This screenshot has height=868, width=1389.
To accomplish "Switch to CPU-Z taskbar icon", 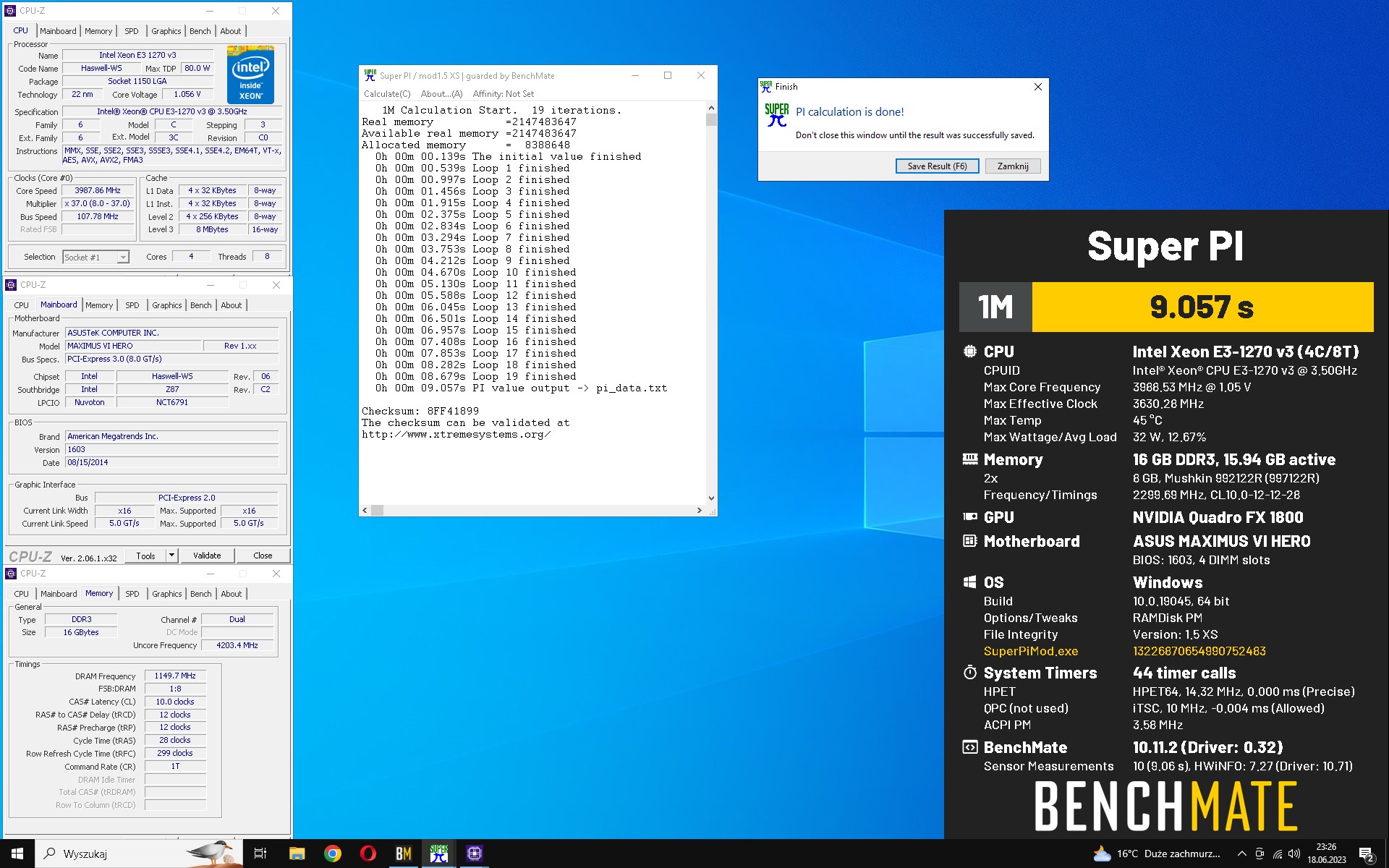I will click(475, 854).
